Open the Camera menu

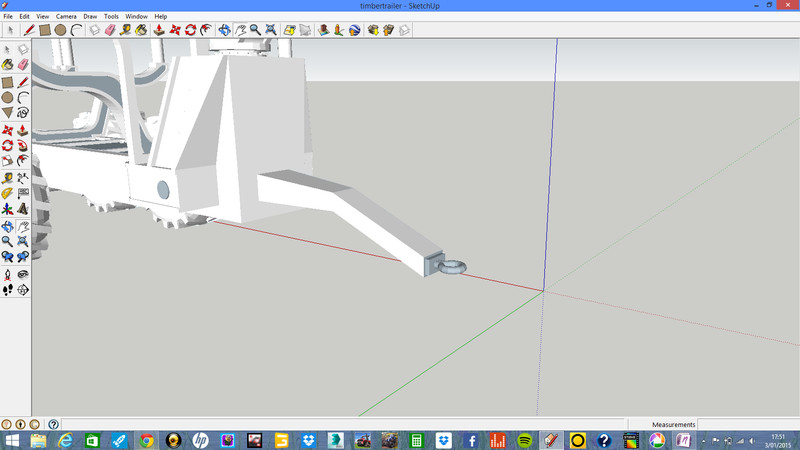[x=66, y=16]
